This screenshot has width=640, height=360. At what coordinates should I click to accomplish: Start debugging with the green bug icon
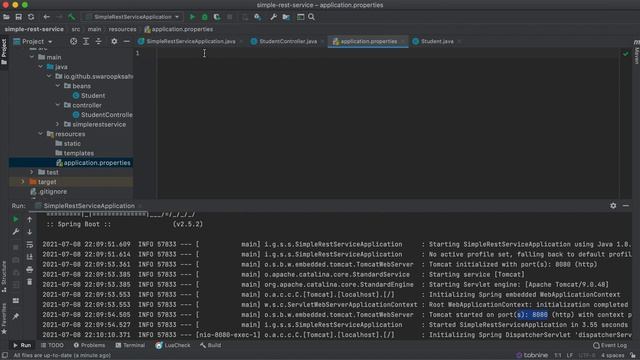point(204,17)
